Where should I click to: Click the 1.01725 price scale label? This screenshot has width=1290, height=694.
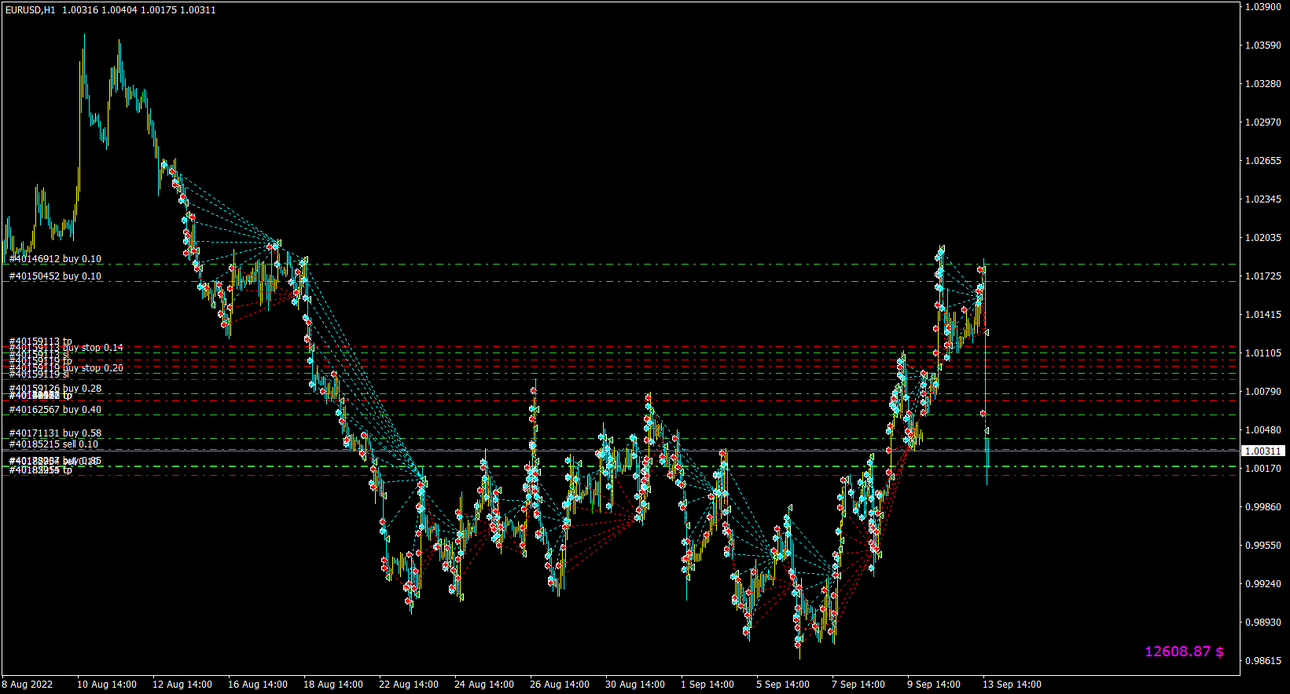pos(1263,276)
